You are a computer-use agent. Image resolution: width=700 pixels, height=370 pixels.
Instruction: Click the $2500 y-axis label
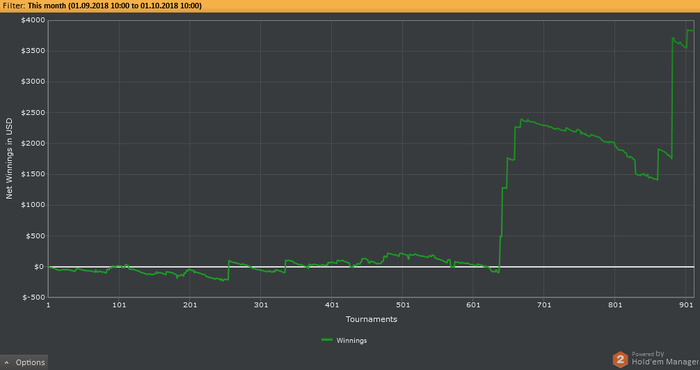click(33, 113)
